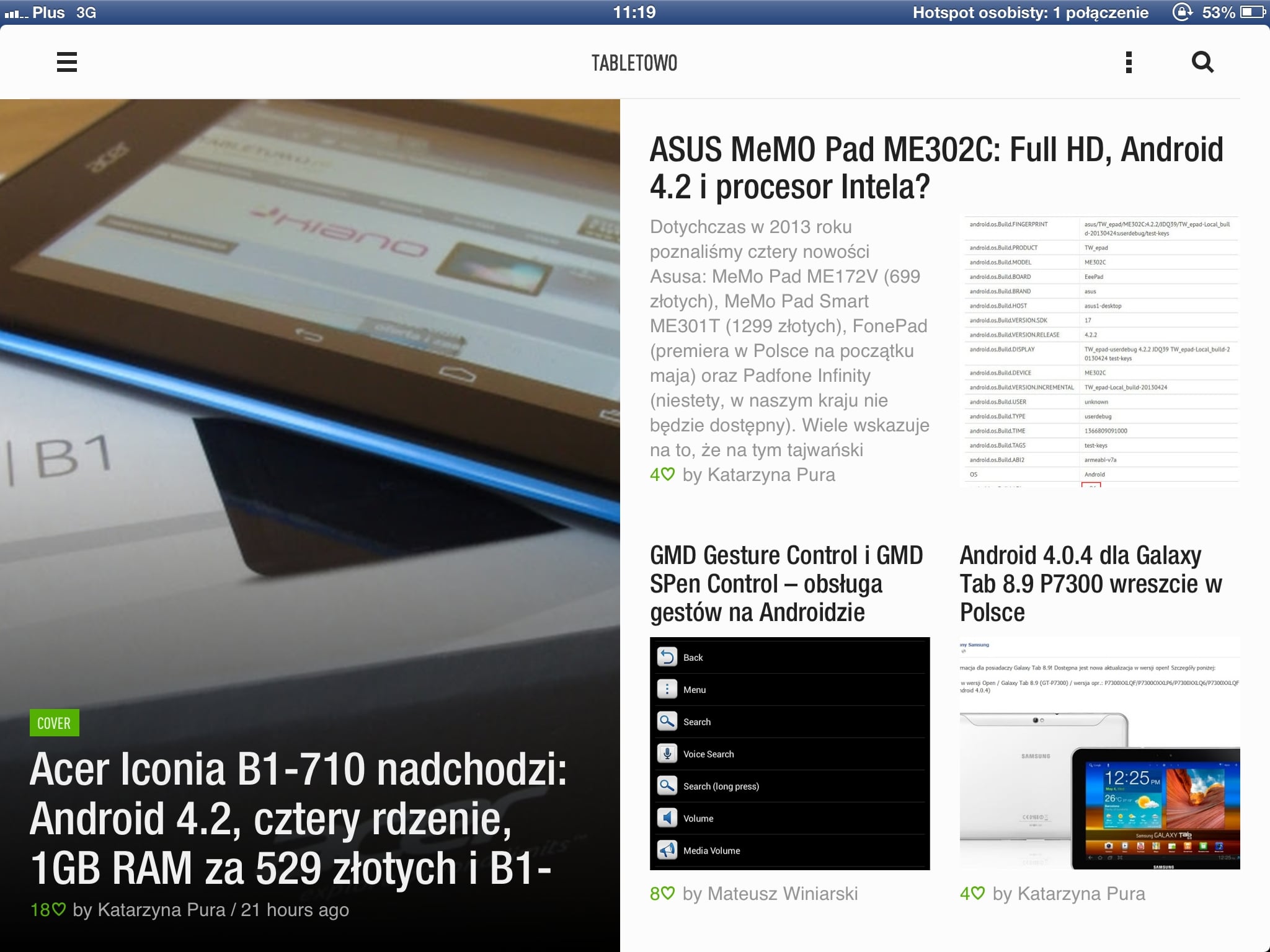This screenshot has width=1270, height=952.
Task: Open the Acer Iconia B1-710 cover headline
Action: 298,818
